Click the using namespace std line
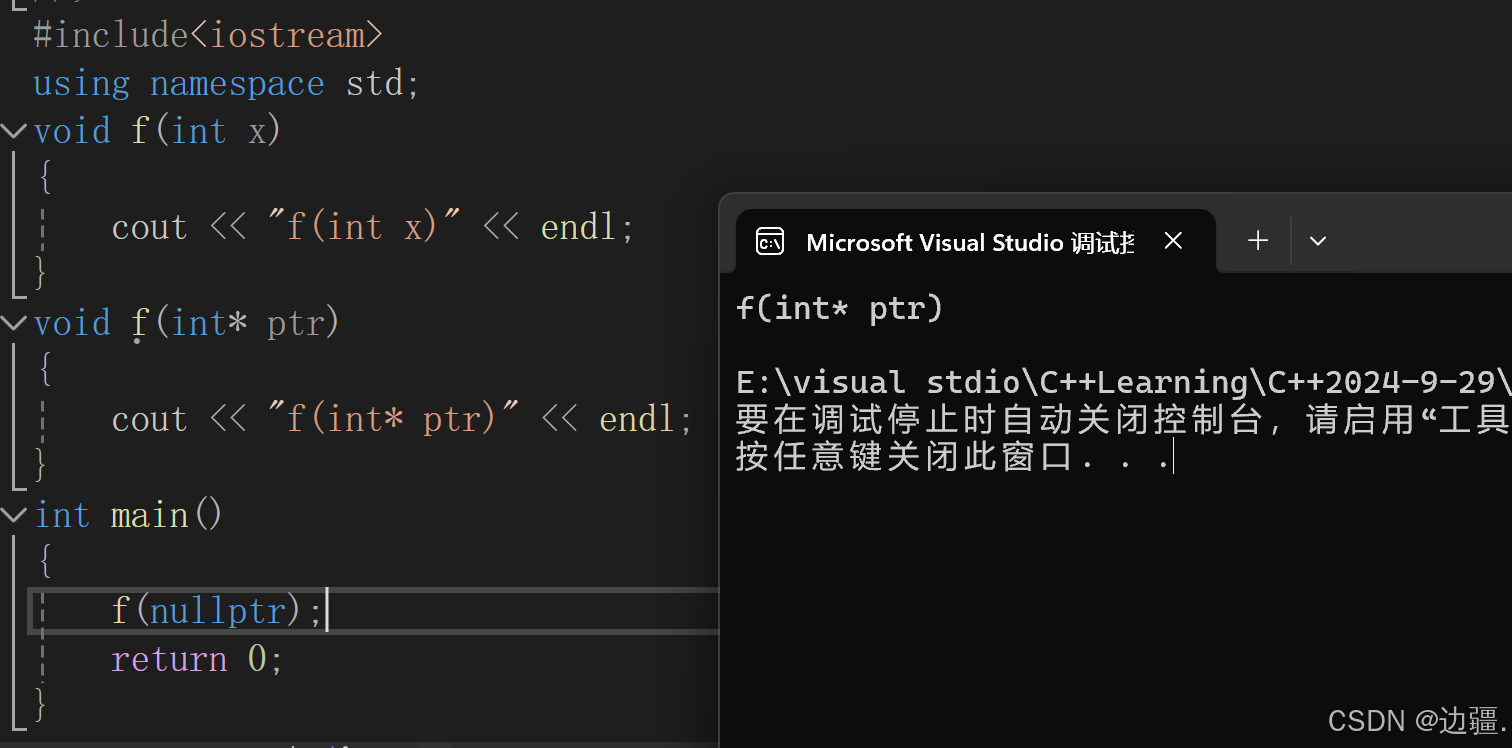 pyautogui.click(x=226, y=83)
